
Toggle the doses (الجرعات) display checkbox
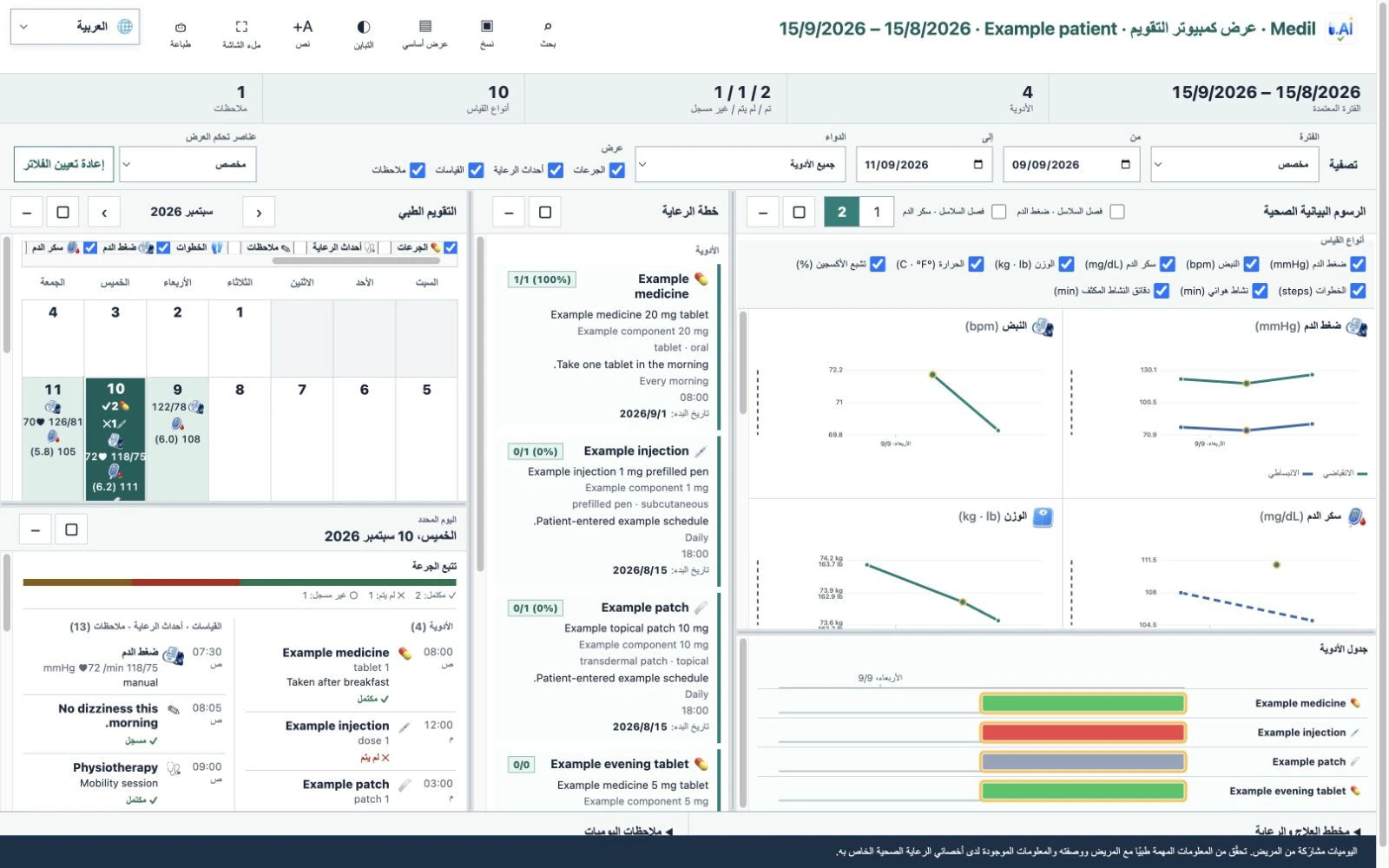[x=616, y=170]
